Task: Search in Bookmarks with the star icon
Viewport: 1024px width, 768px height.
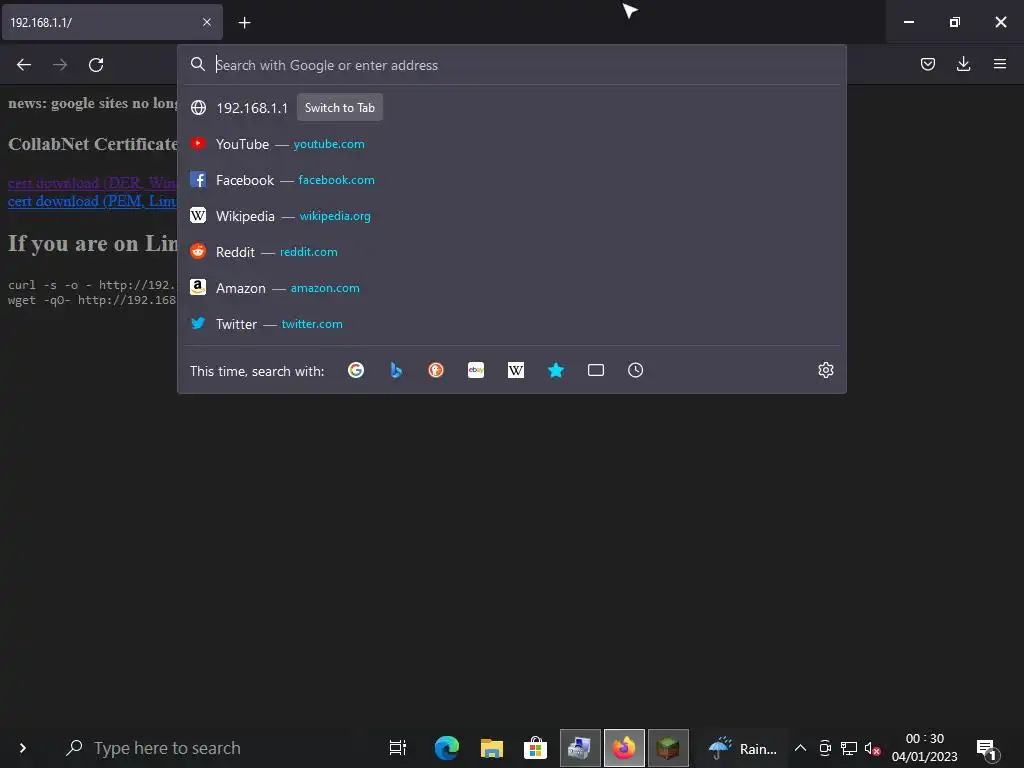Action: tap(556, 370)
